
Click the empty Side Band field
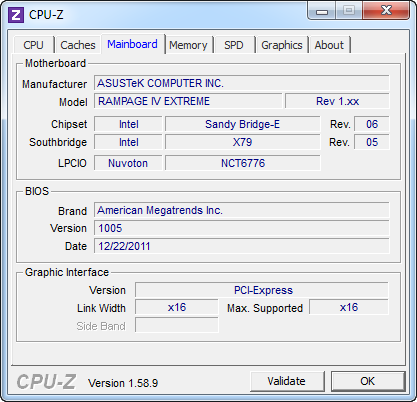(x=177, y=325)
